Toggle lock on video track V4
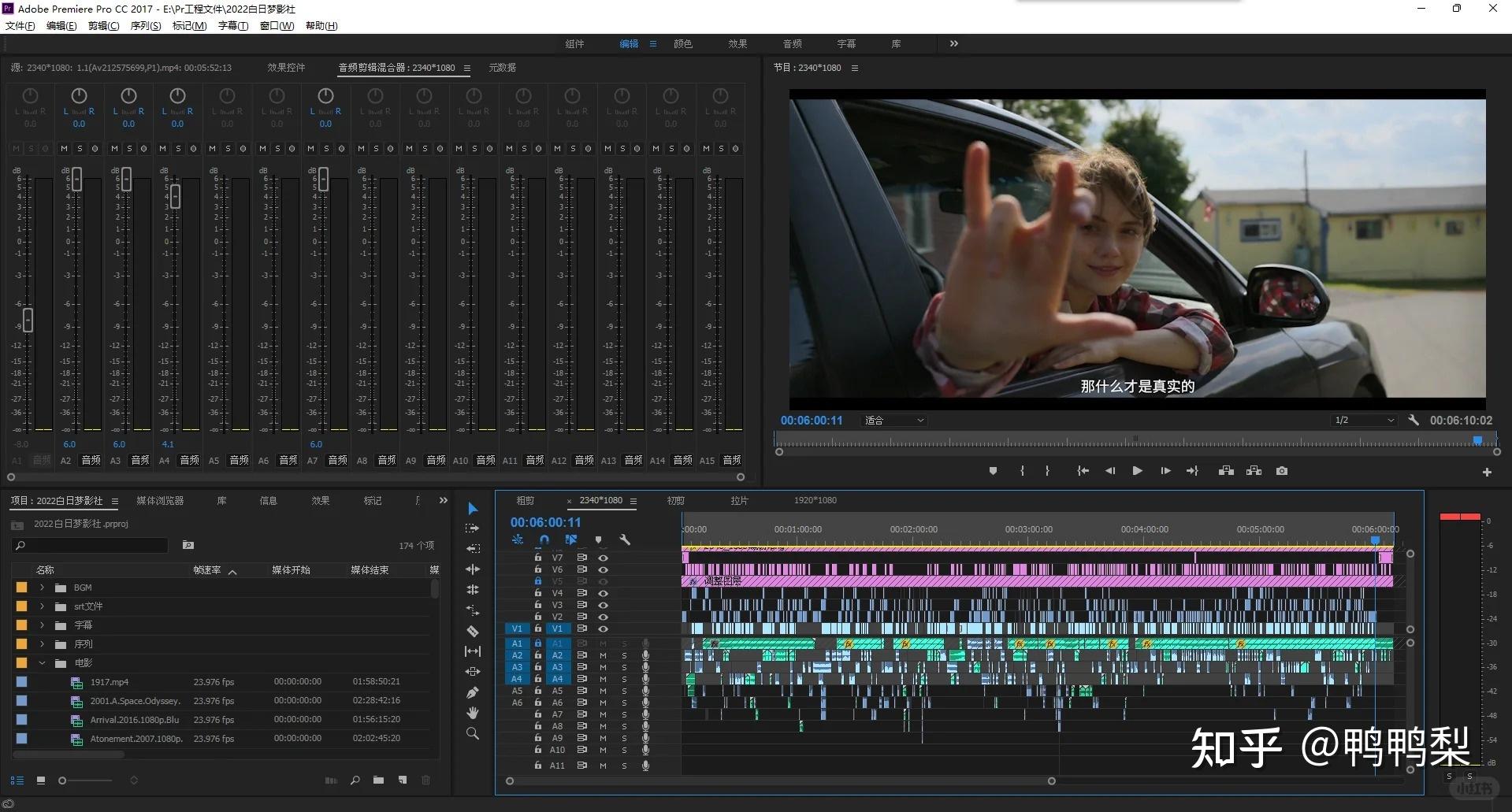This screenshot has width=1512, height=812. [x=538, y=593]
